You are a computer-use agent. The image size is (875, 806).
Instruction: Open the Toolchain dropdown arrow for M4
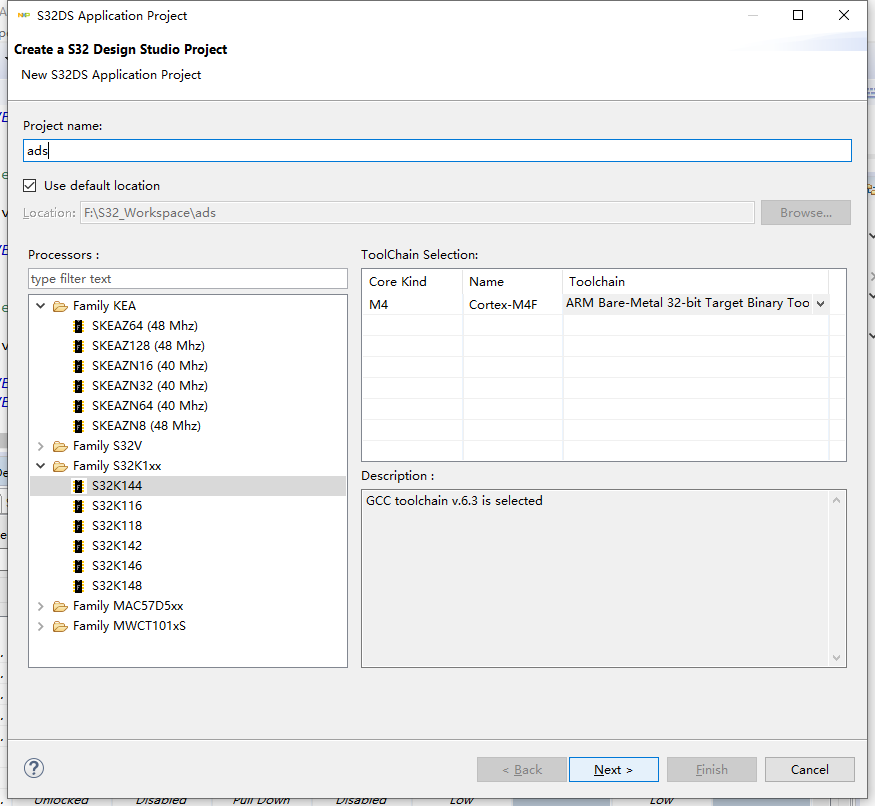[x=820, y=304]
